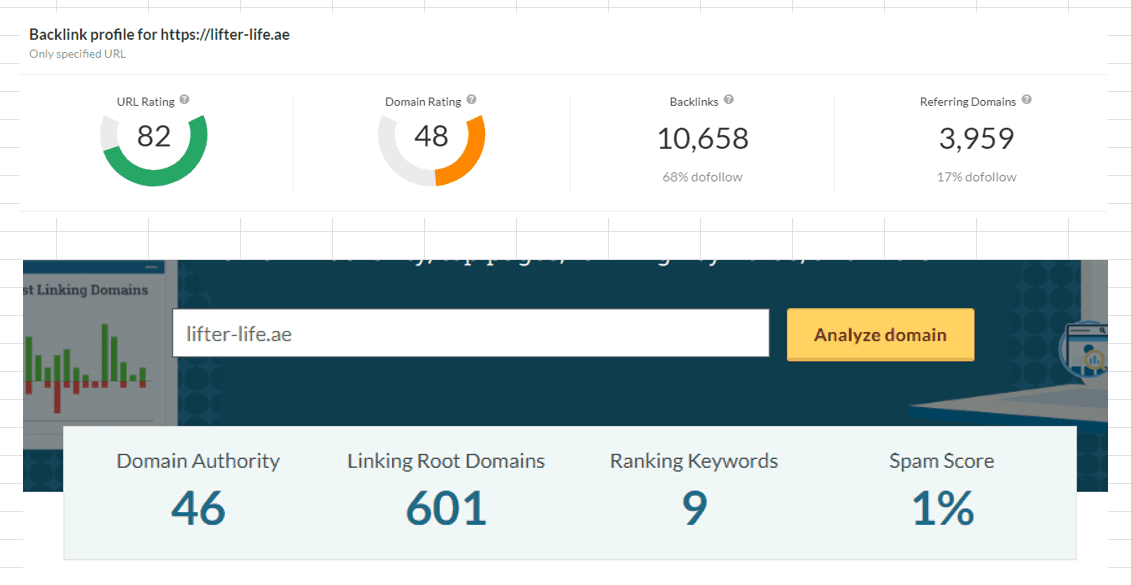Click the URL Rating label
The height and width of the screenshot is (585, 1131).
click(146, 102)
